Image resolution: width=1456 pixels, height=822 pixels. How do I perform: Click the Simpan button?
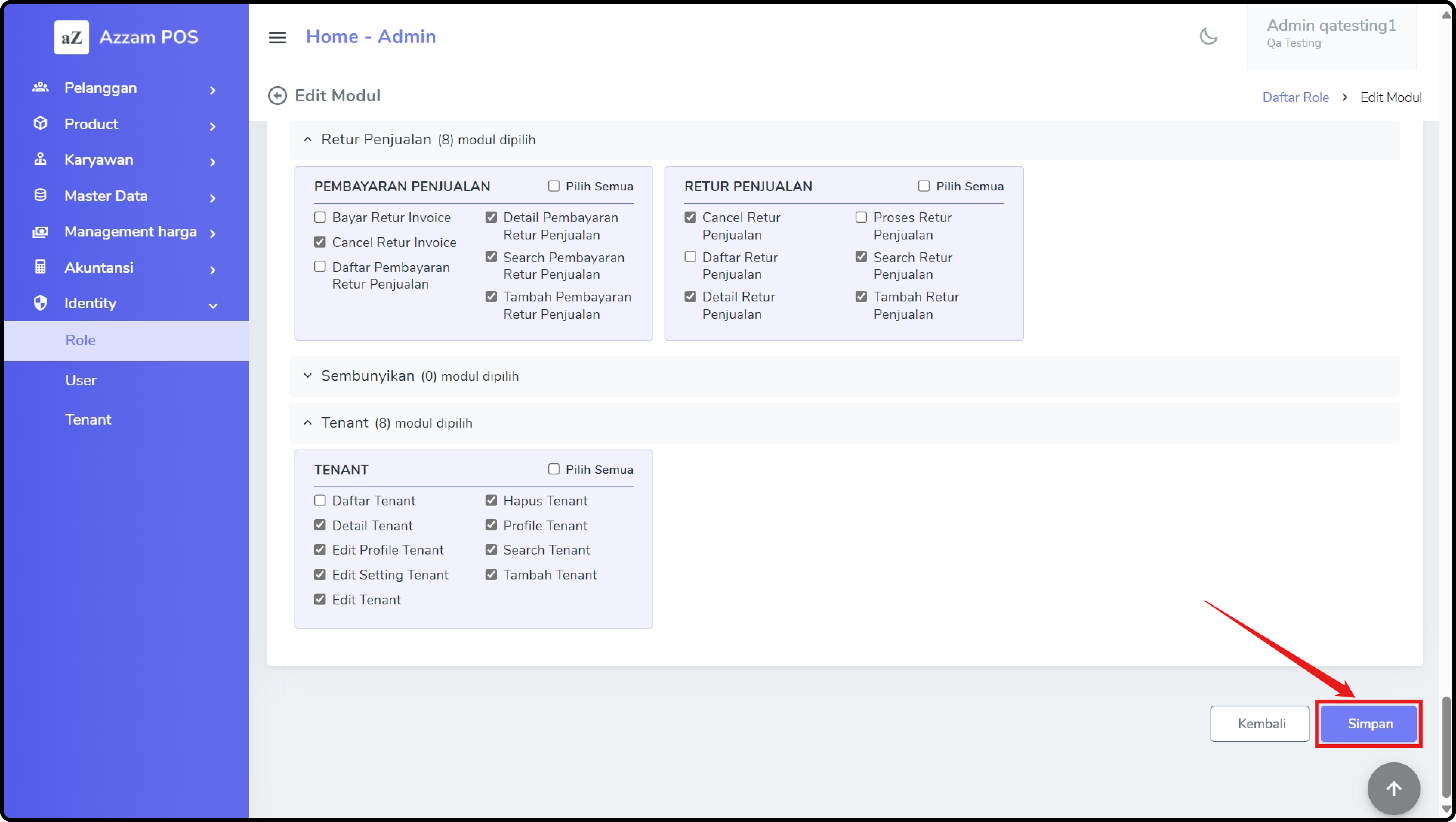[1370, 724]
